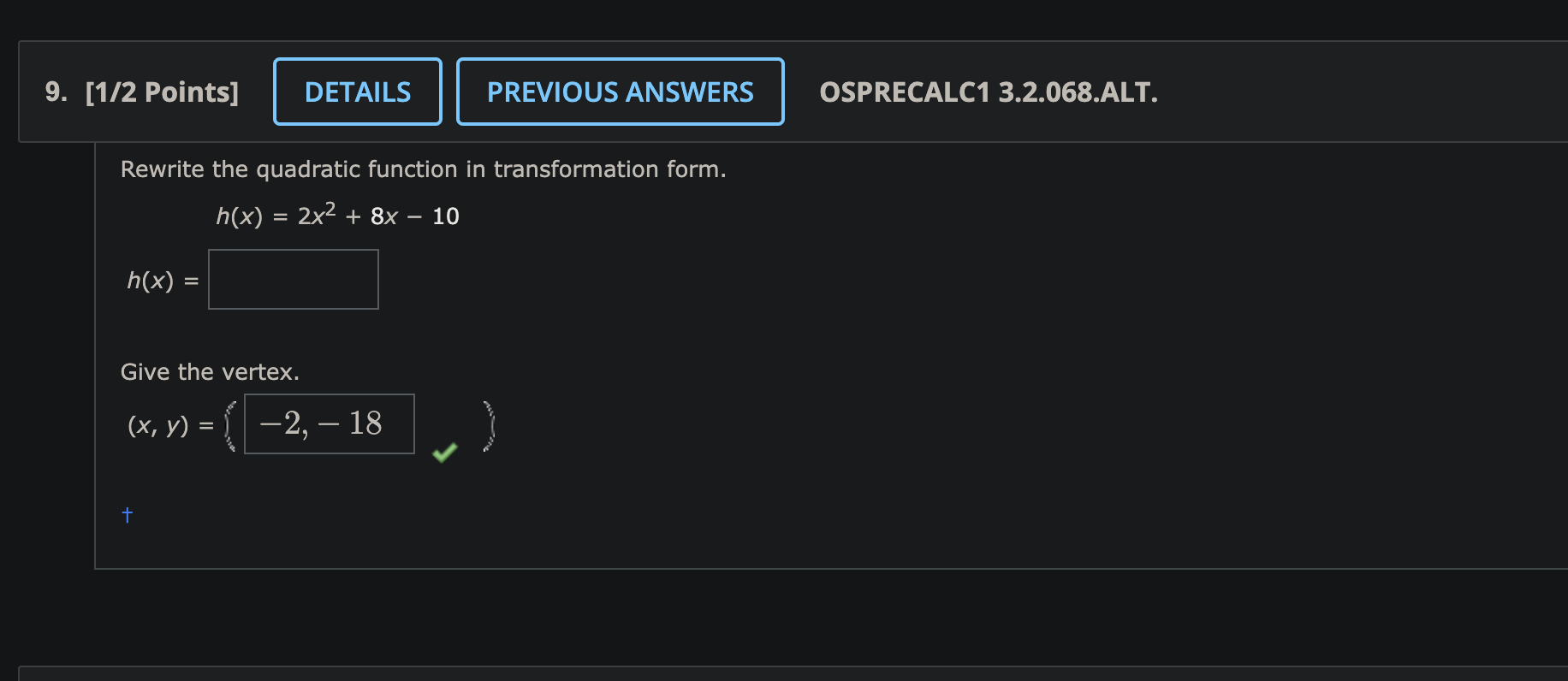Select the vertex answer field showing -2, -18
The width and height of the screenshot is (1568, 681).
pyautogui.click(x=329, y=423)
